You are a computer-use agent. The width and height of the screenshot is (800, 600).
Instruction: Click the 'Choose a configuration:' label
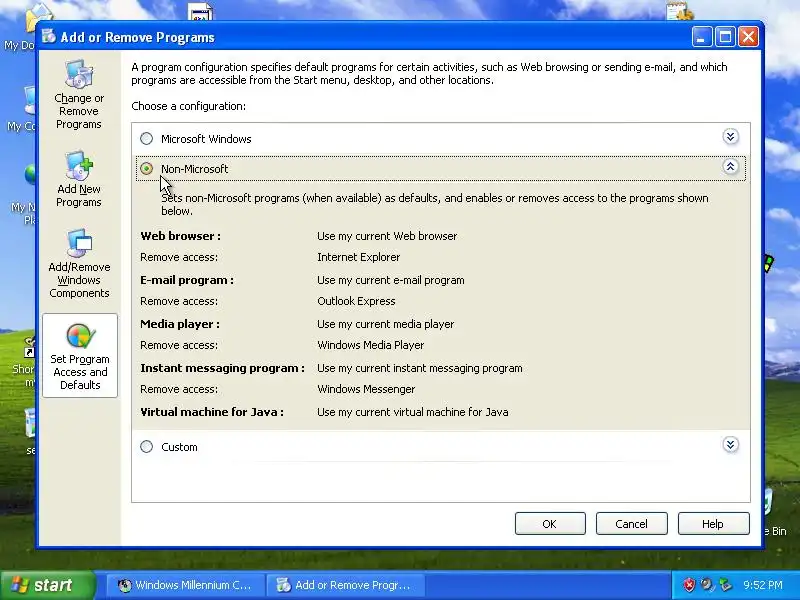click(188, 106)
